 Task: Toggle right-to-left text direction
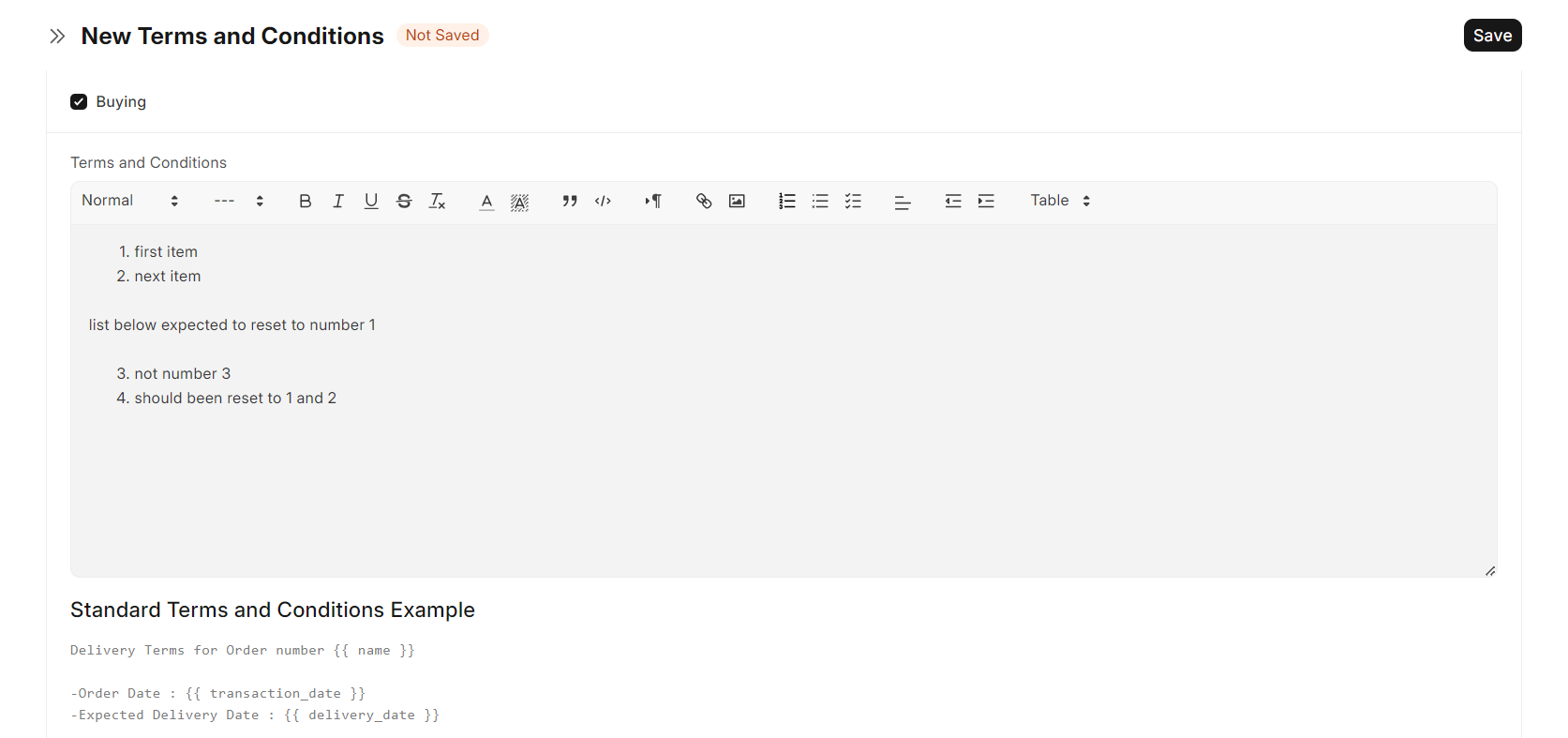coord(653,201)
